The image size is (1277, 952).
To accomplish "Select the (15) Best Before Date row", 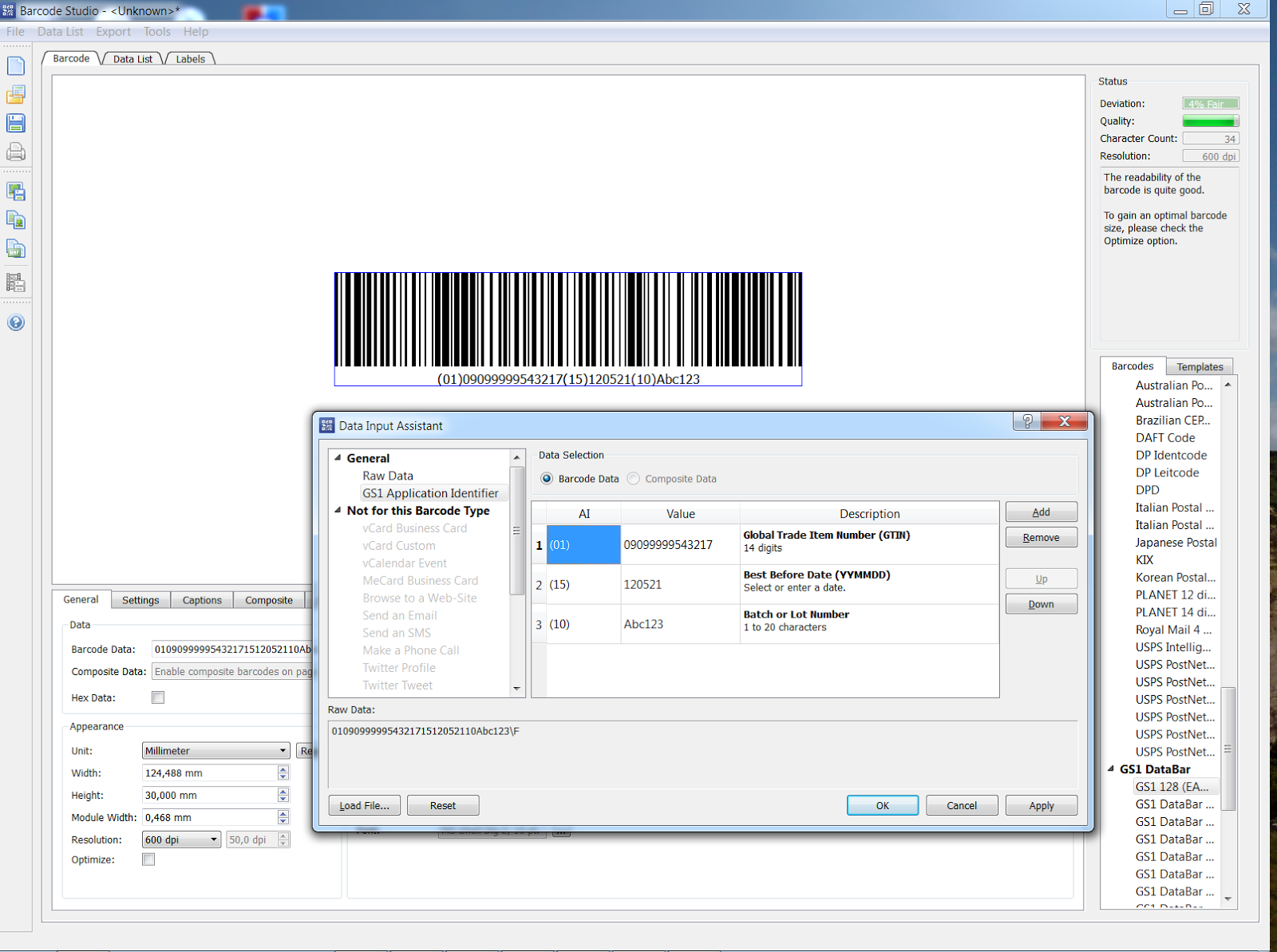I will (x=765, y=585).
